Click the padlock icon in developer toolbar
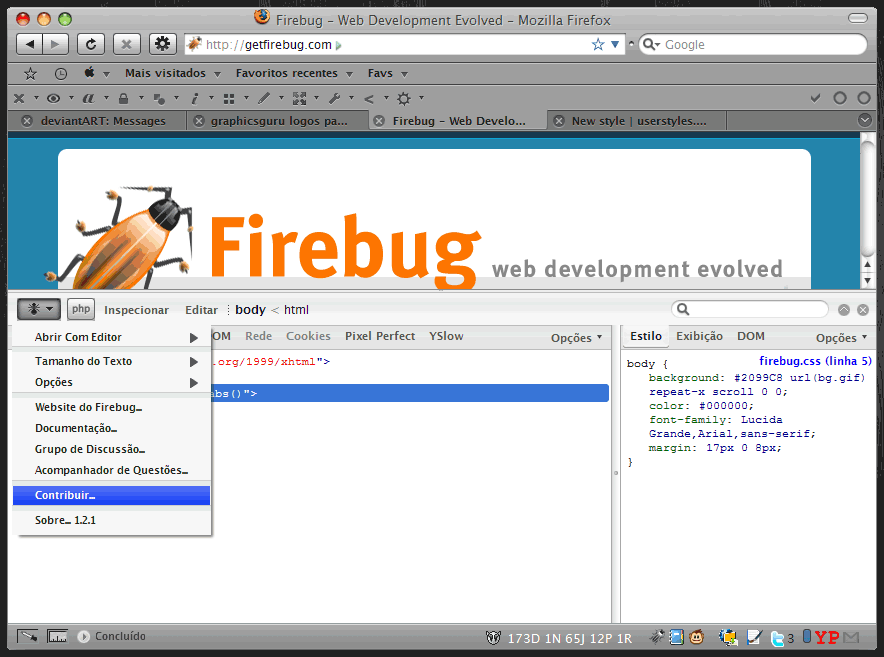Image resolution: width=884 pixels, height=657 pixels. click(123, 99)
